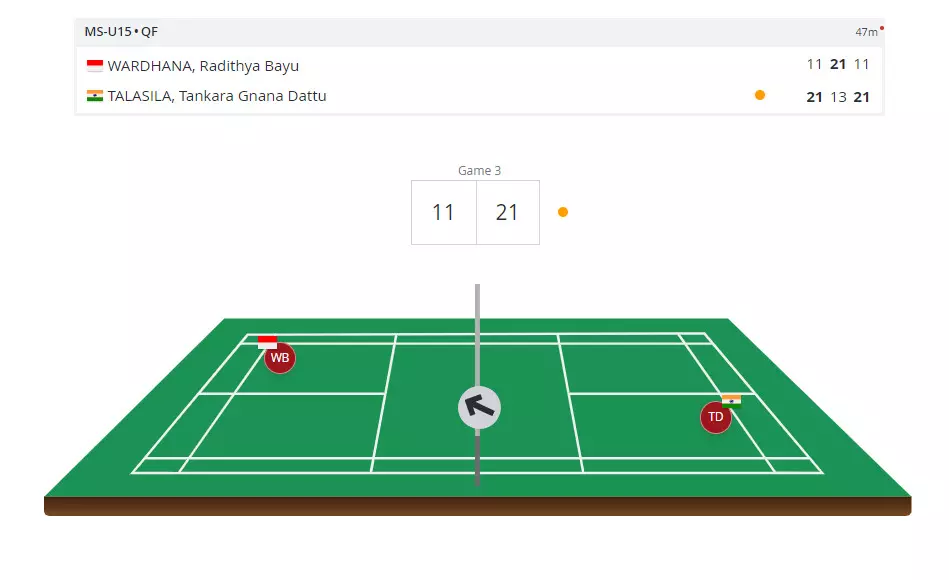Click the WB player marker on court
The height and width of the screenshot is (580, 949).
pos(280,358)
